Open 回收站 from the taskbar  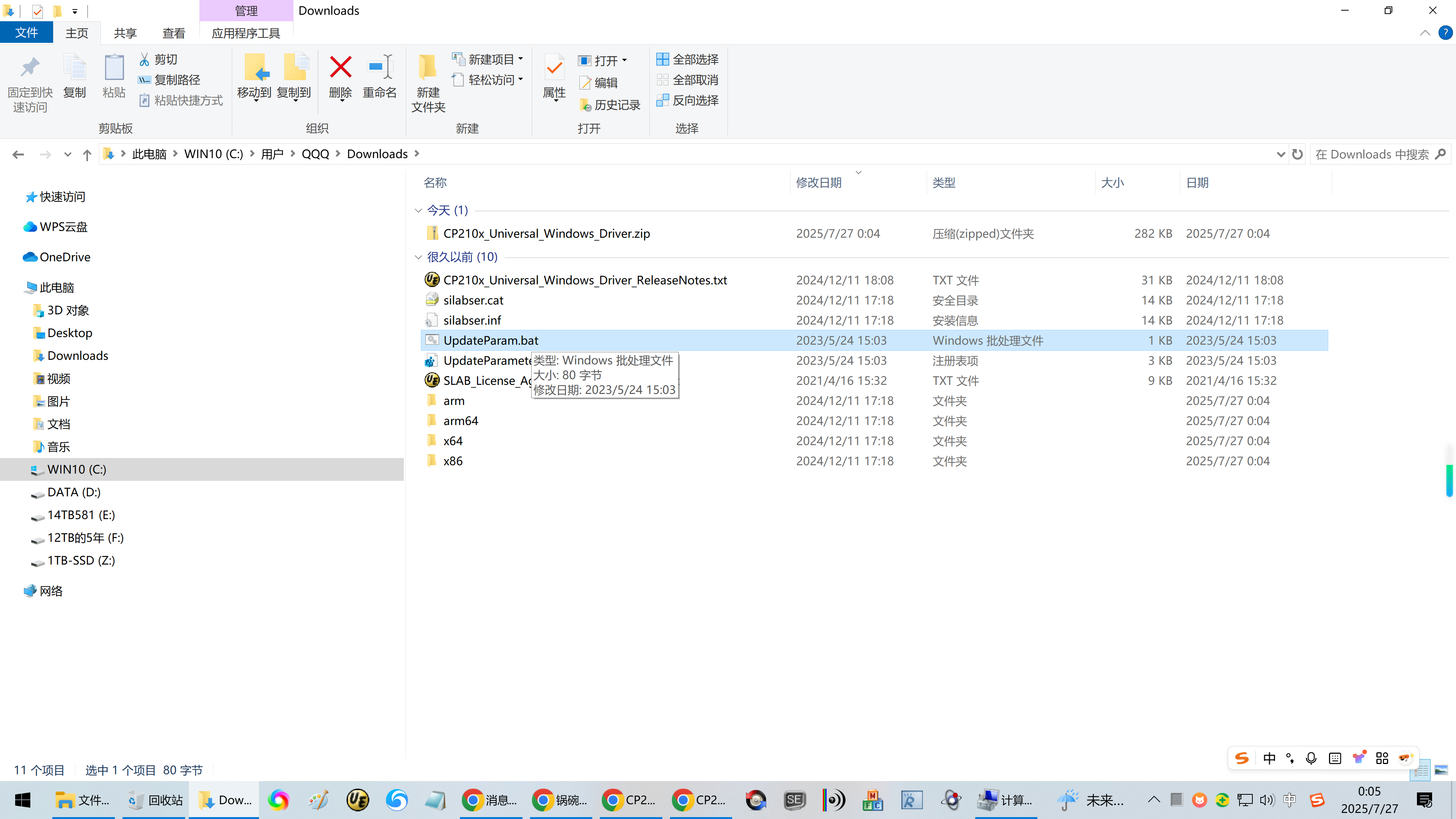tap(155, 800)
